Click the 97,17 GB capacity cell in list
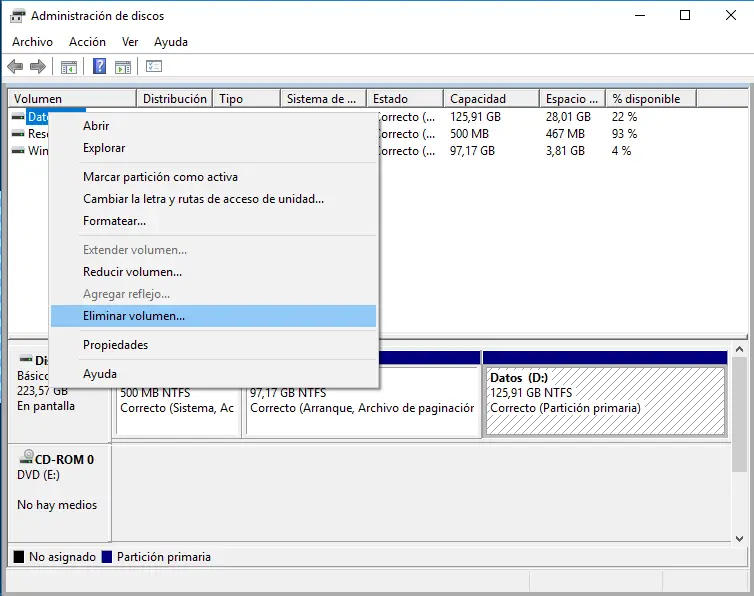Screen dimensions: 754x596 [472, 151]
